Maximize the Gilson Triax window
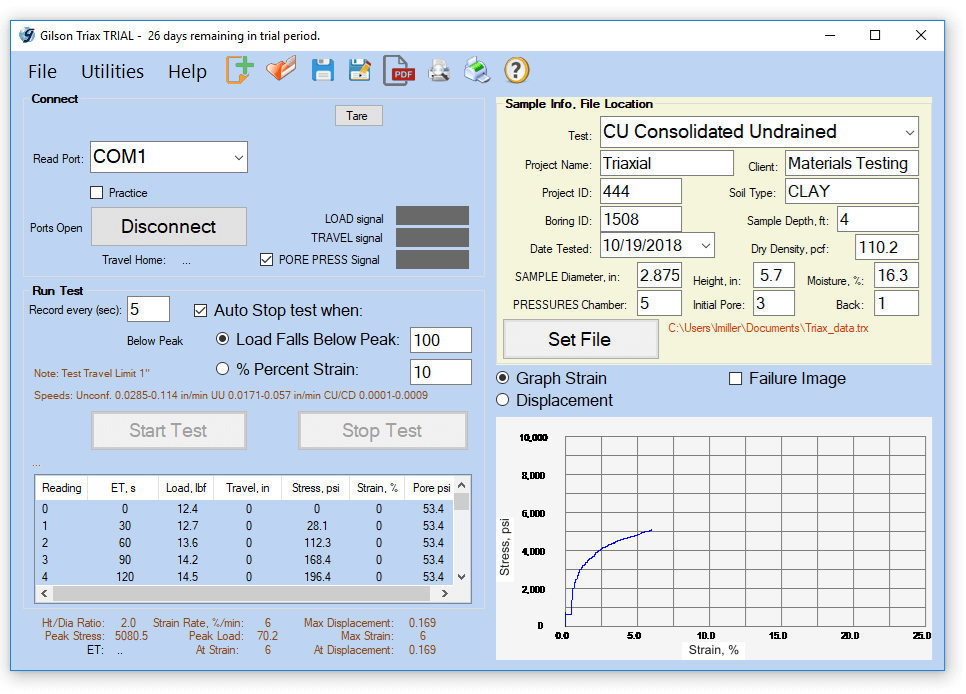This screenshot has width=966, height=694. 875,35
